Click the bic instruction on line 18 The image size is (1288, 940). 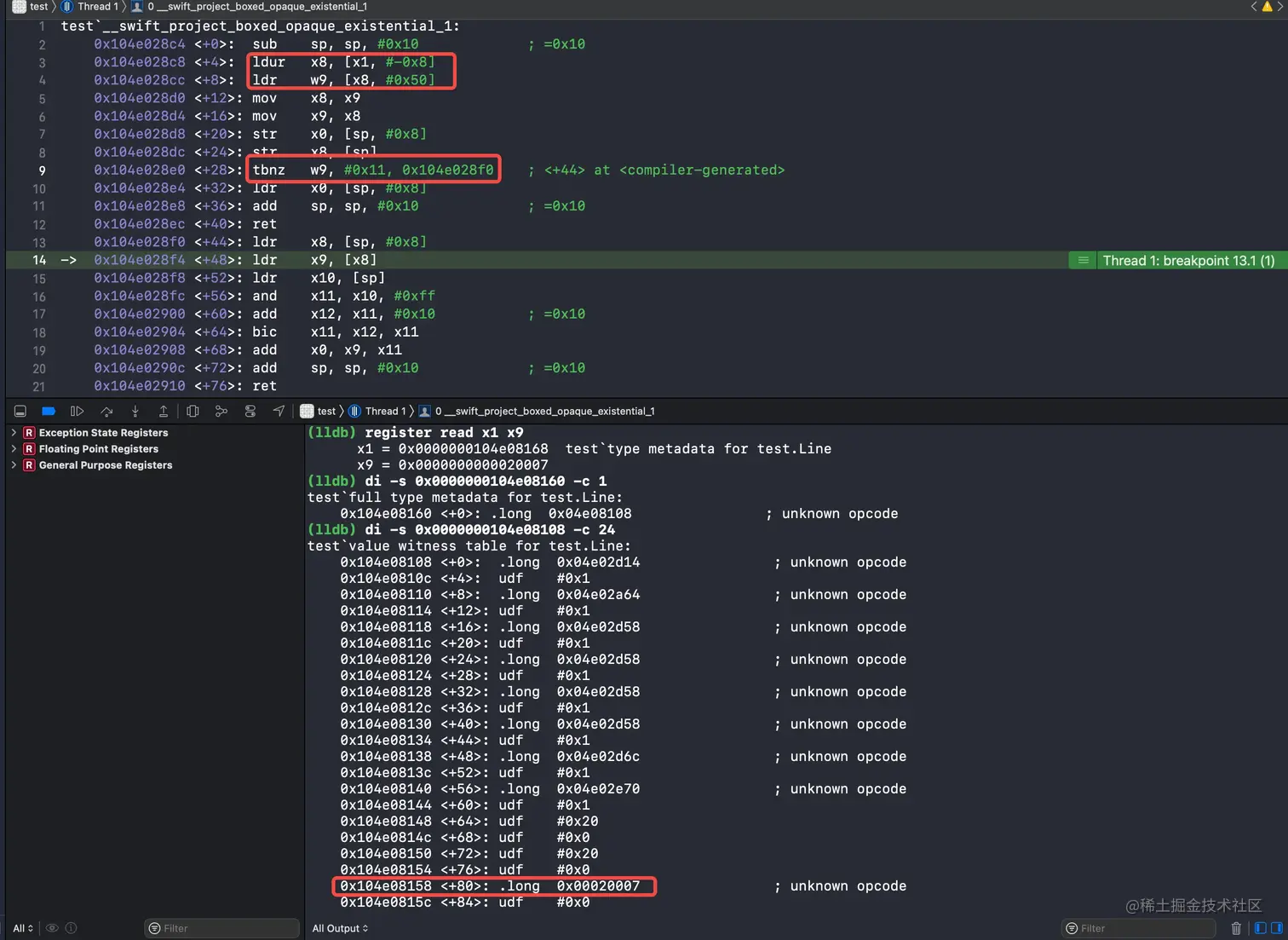click(336, 332)
